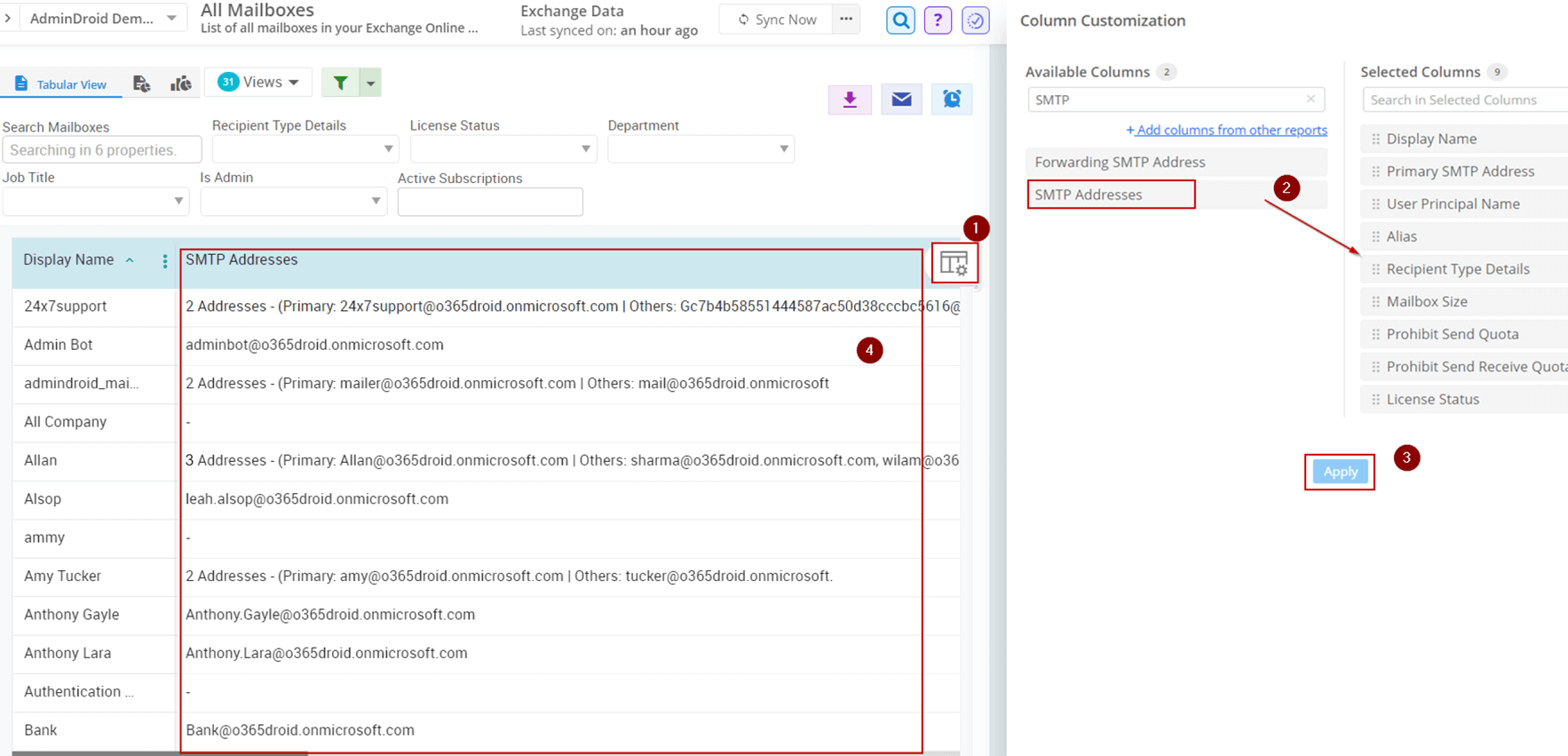Image resolution: width=1568 pixels, height=756 pixels.
Task: Click the green filter funnel icon
Action: [x=340, y=83]
